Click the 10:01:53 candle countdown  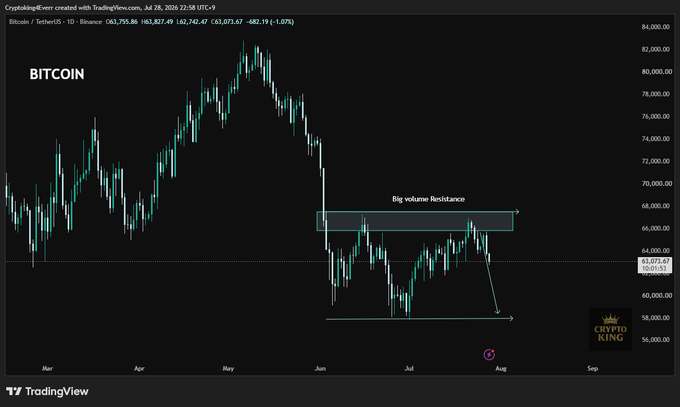coord(654,269)
